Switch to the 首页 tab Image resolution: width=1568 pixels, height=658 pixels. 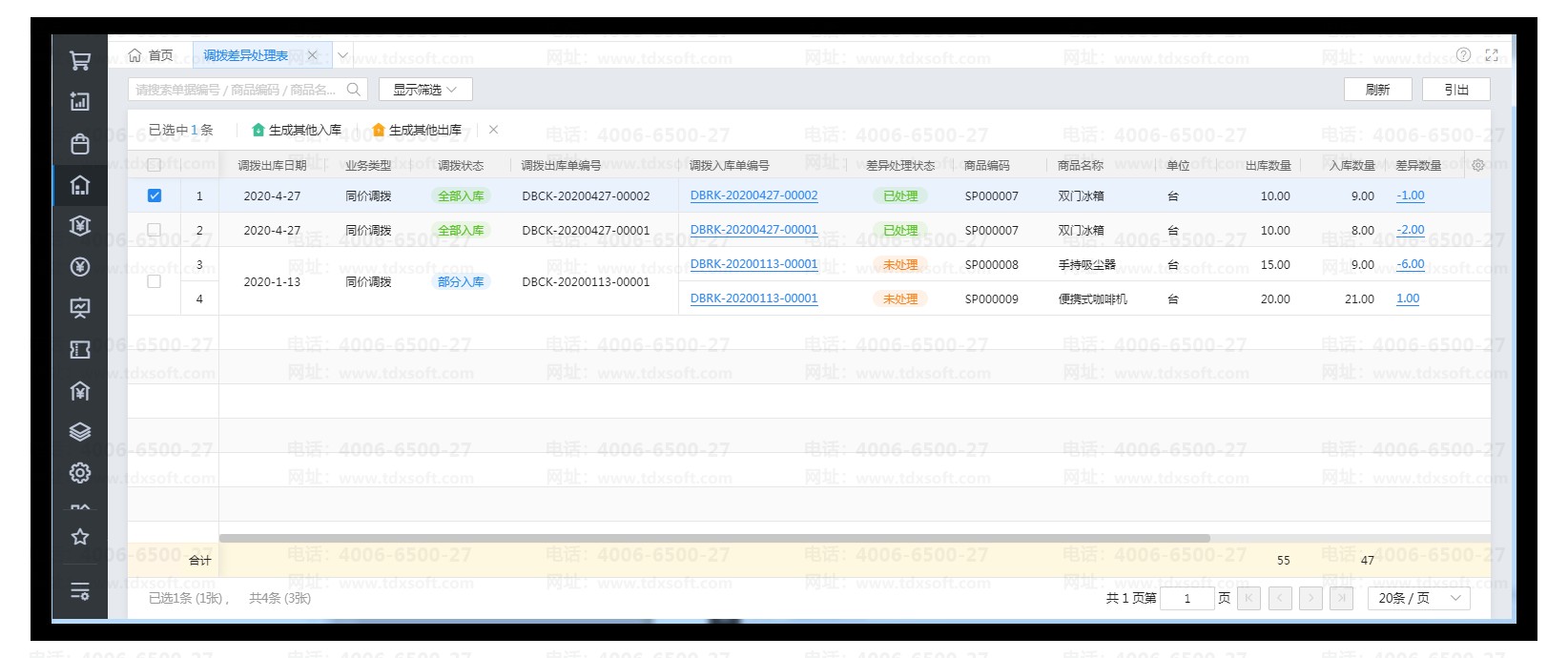coord(152,55)
